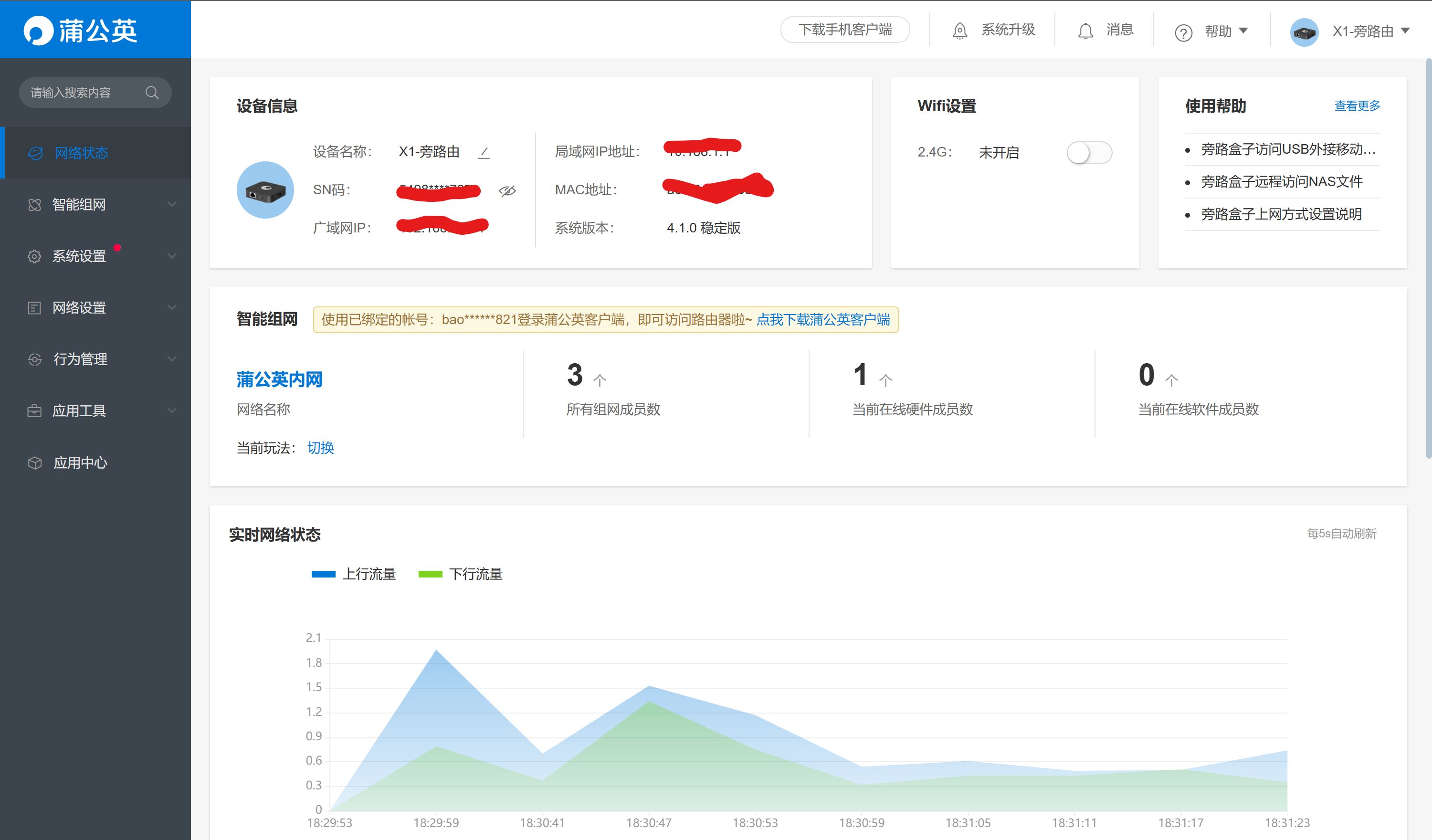Open help article 旁路盒子上网方式设置说明
This screenshot has width=1432, height=840.
(x=1281, y=214)
